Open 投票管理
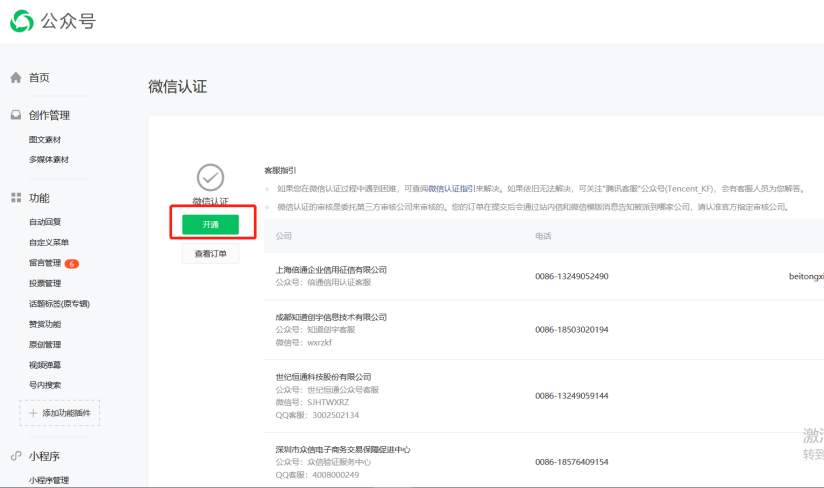Viewport: 824px width, 488px height. pyautogui.click(x=45, y=283)
